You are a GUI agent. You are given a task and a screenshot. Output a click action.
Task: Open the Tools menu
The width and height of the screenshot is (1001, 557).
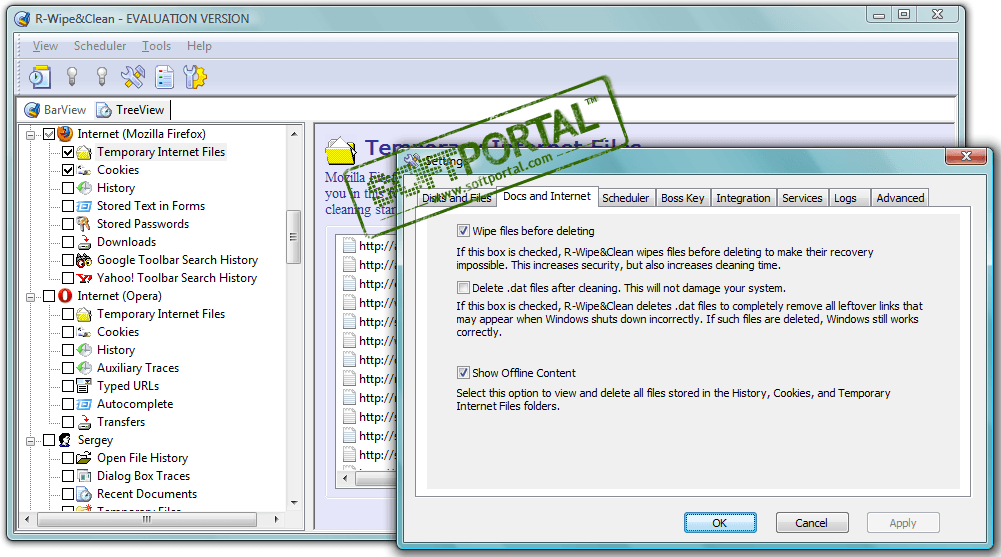click(156, 46)
